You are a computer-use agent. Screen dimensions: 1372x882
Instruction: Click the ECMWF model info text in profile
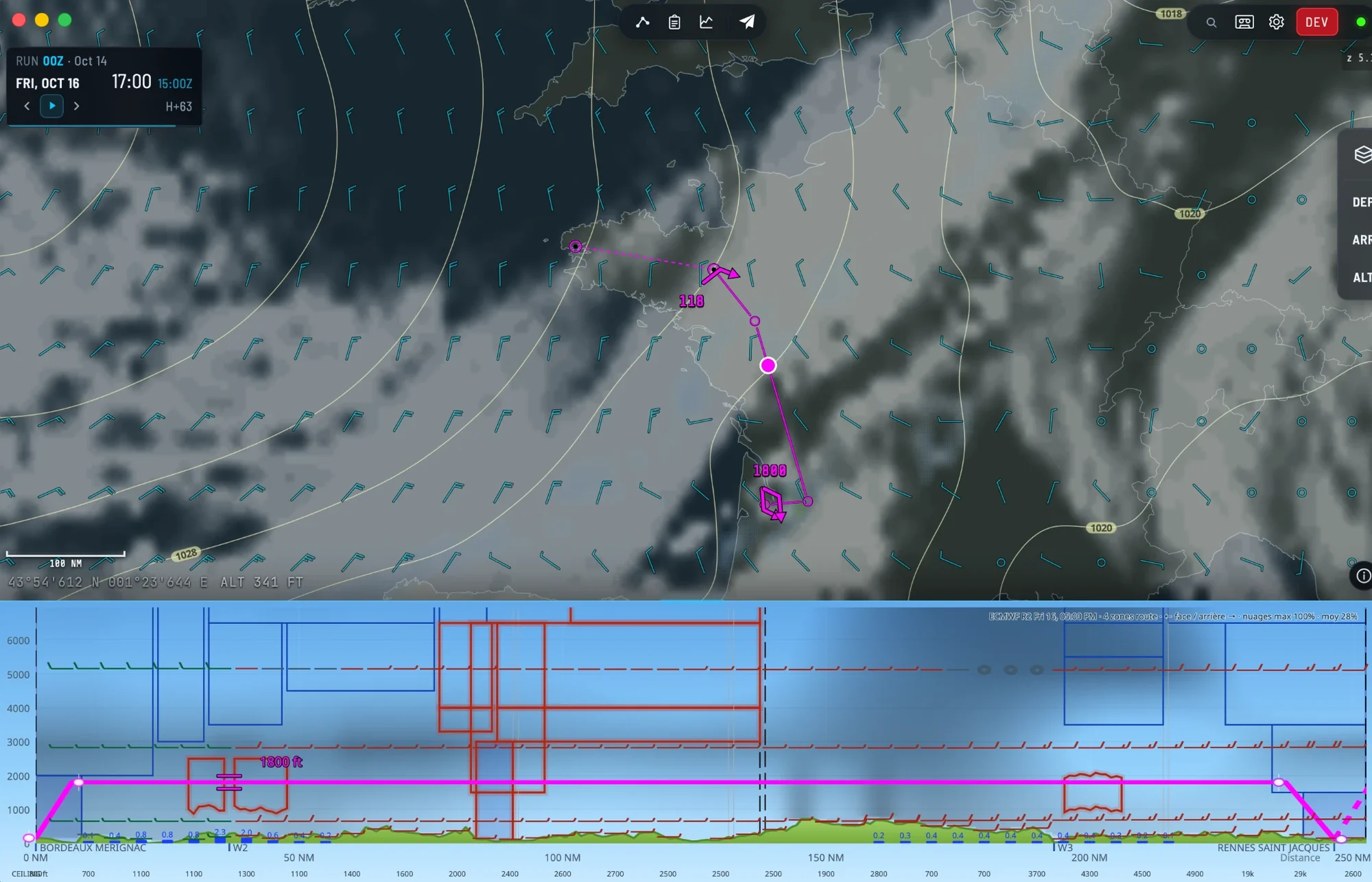(1172, 616)
